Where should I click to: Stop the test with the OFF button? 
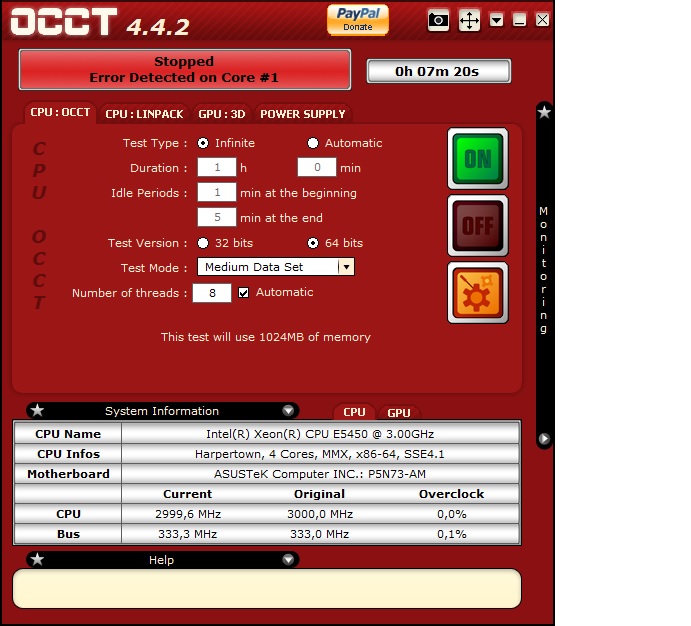pyautogui.click(x=478, y=226)
